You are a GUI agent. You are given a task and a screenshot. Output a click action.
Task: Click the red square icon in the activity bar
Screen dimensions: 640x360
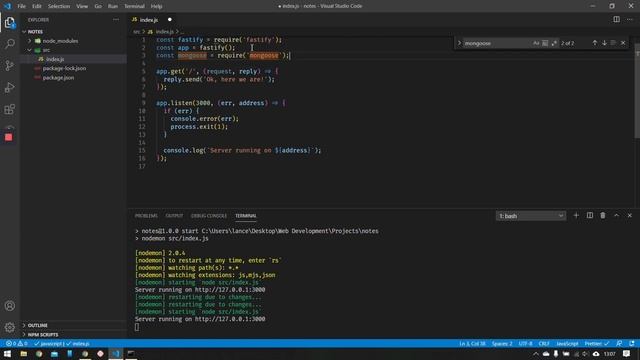(9, 137)
